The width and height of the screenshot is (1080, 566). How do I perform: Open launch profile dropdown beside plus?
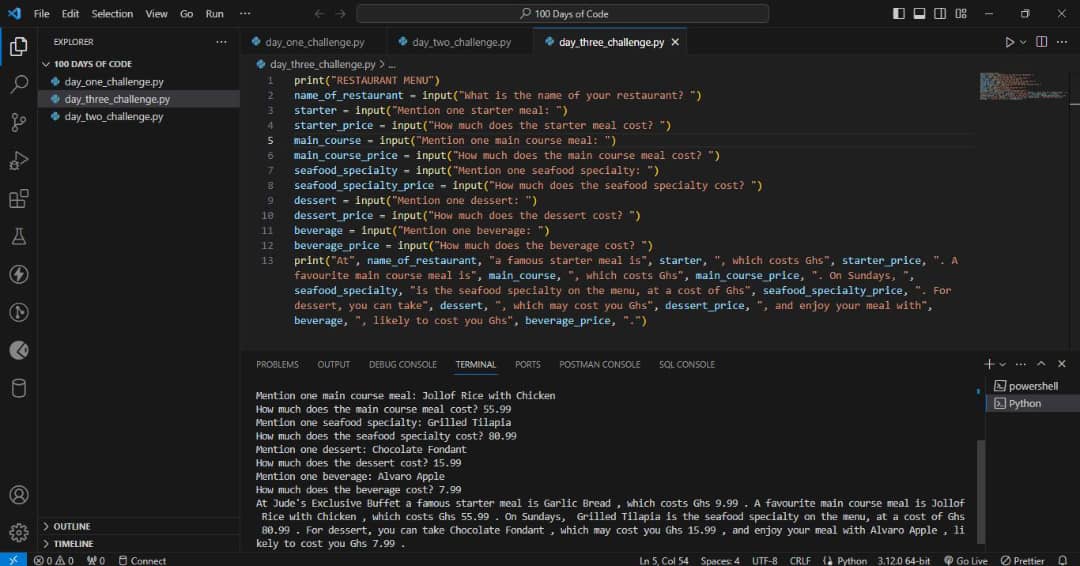[x=1002, y=364]
